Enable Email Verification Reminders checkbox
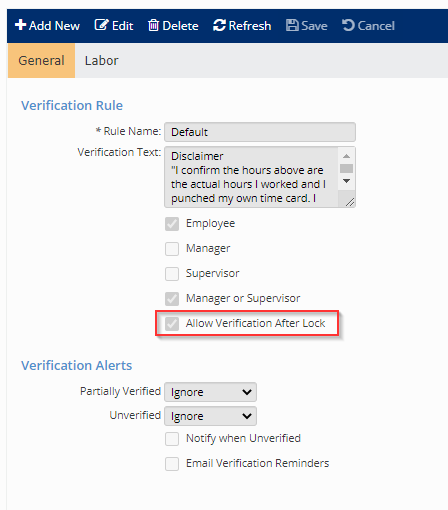The image size is (448, 510). coord(172,464)
